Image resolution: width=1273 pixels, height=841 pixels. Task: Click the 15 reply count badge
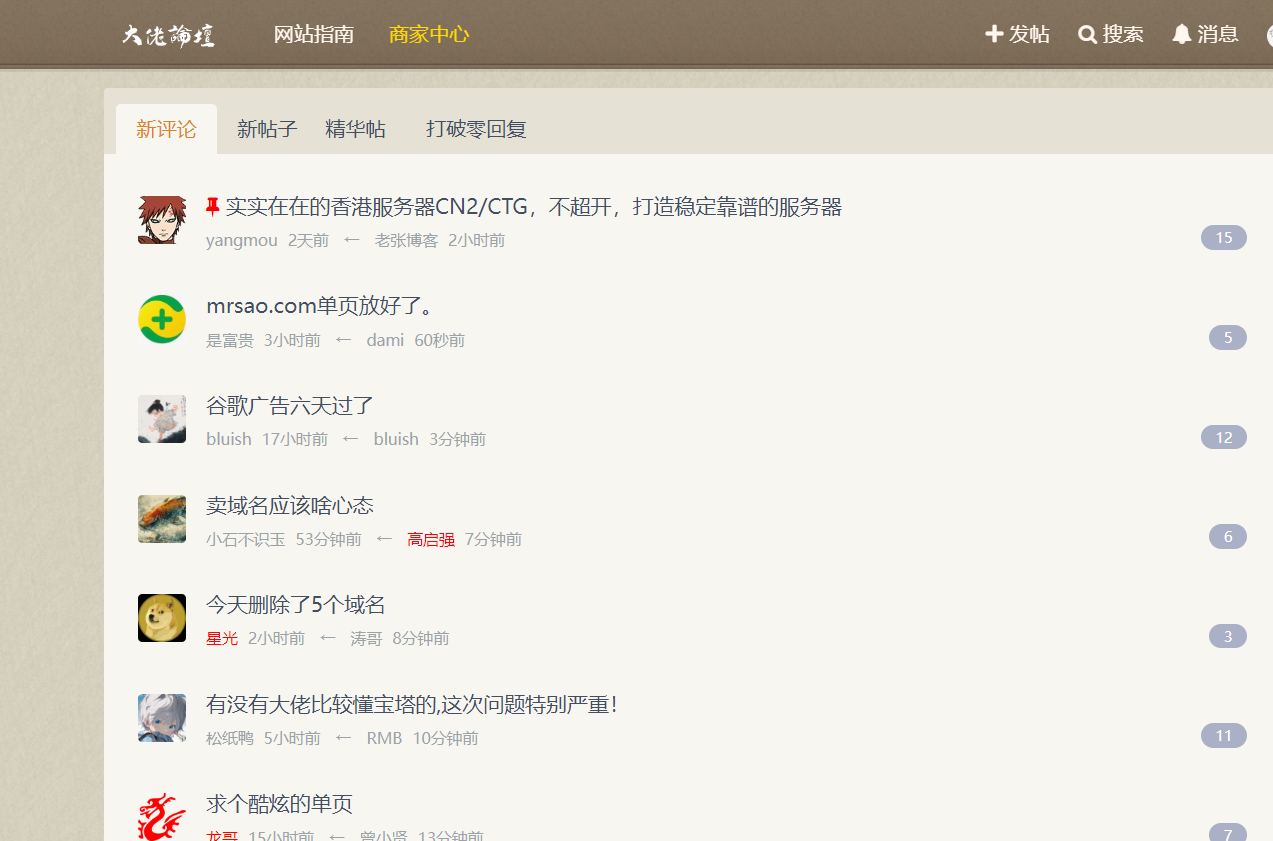[x=1223, y=238]
